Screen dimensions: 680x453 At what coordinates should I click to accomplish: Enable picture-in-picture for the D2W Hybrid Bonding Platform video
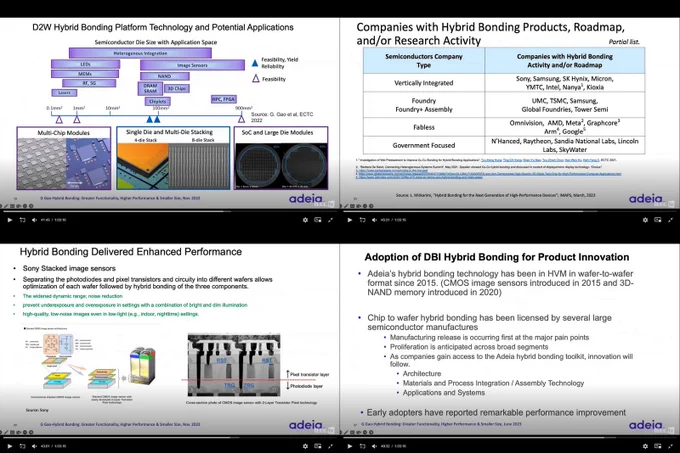click(x=318, y=220)
